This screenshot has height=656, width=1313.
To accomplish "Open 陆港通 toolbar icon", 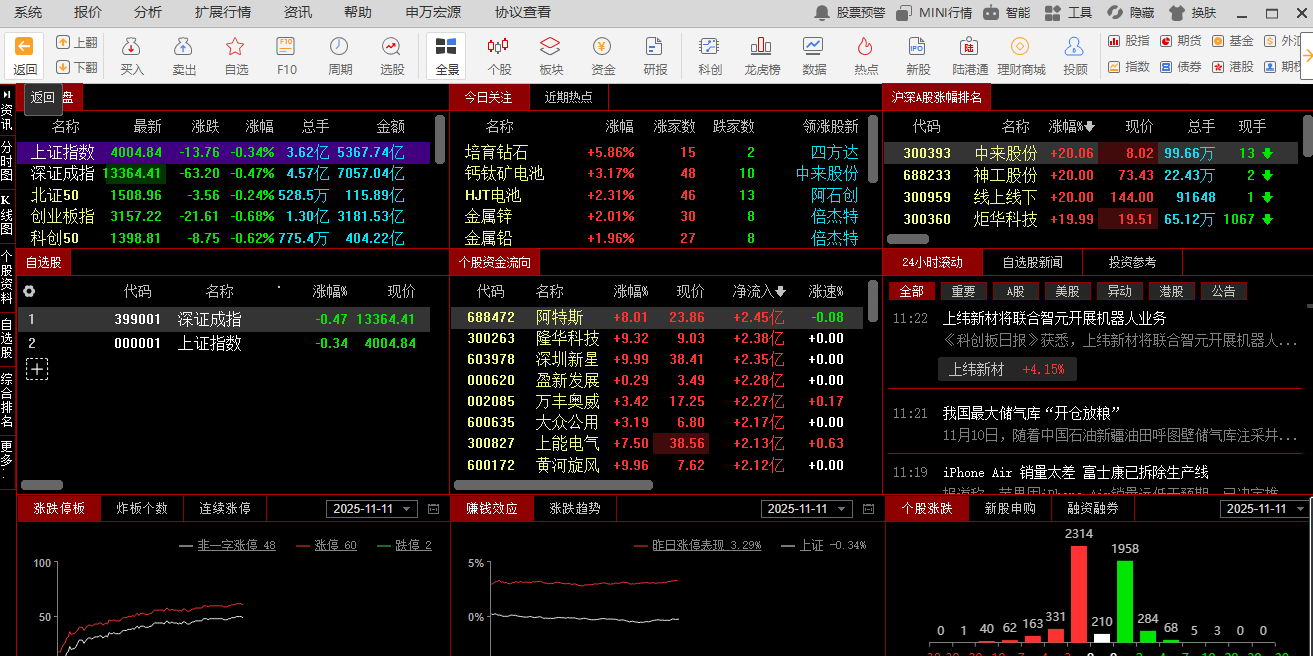I will tap(969, 55).
